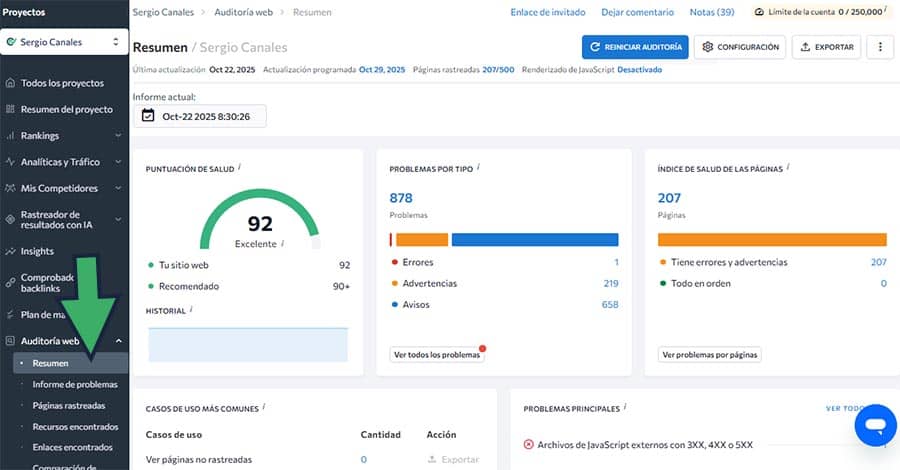Click the blue Avisos segment of issues bar
The width and height of the screenshot is (900, 470).
tap(534, 240)
